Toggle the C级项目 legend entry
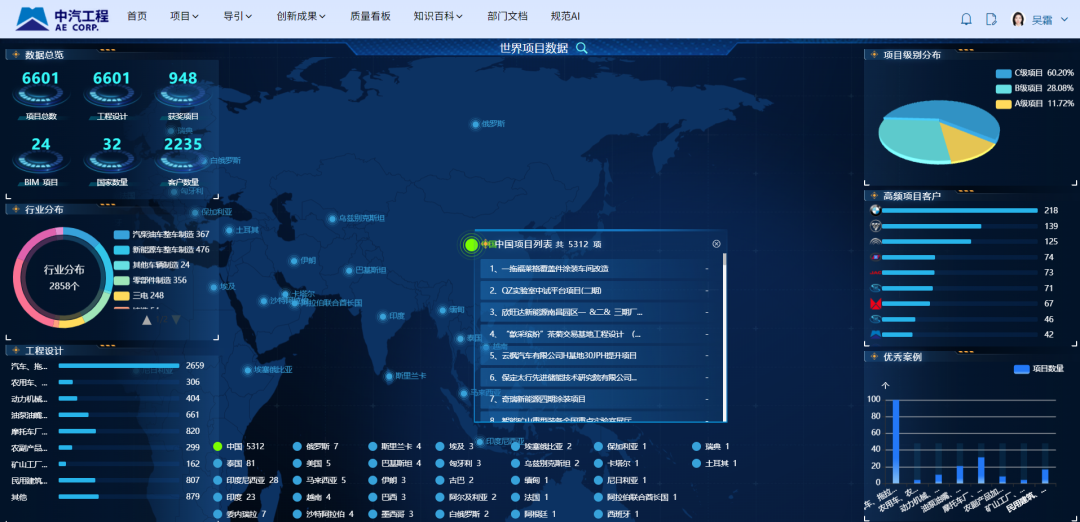The width and height of the screenshot is (1080, 522). [1003, 73]
